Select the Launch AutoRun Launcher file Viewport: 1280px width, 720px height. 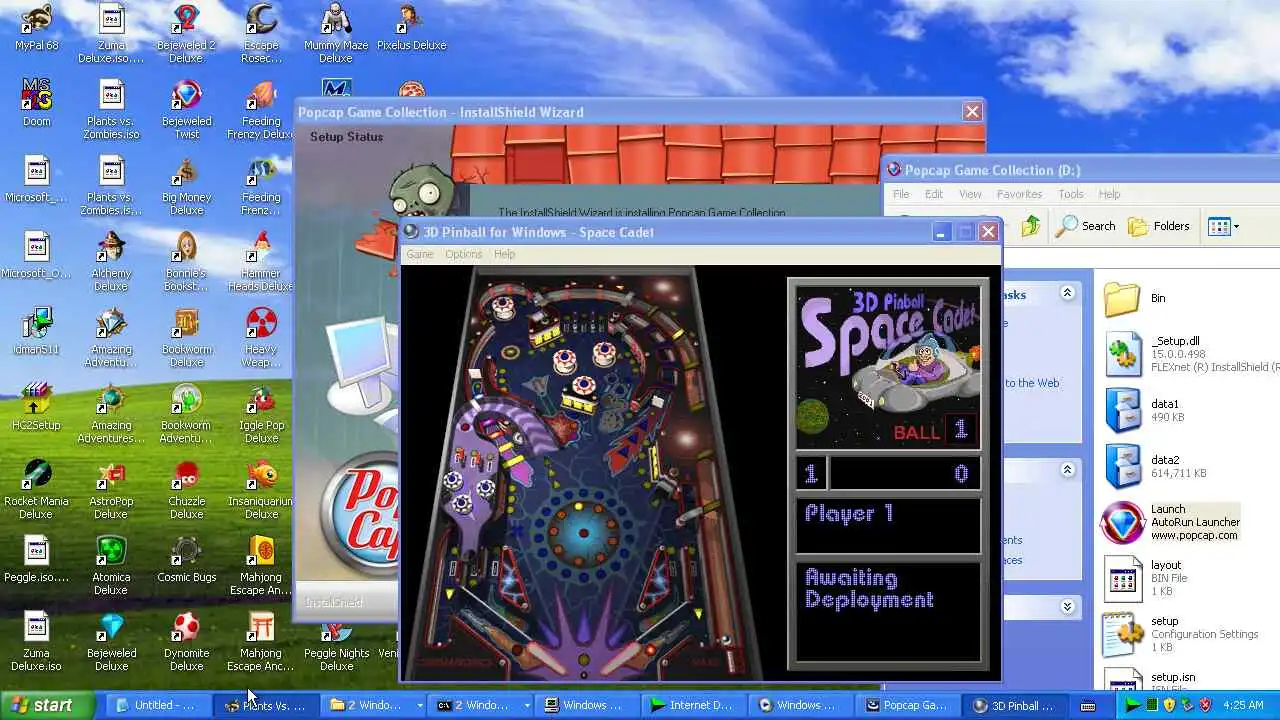[1172, 522]
